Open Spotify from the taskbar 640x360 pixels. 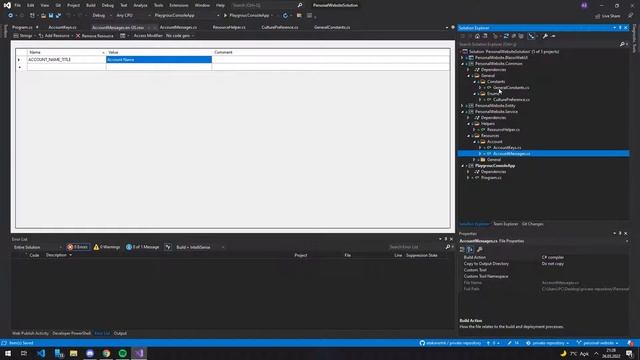pyautogui.click(x=122, y=353)
